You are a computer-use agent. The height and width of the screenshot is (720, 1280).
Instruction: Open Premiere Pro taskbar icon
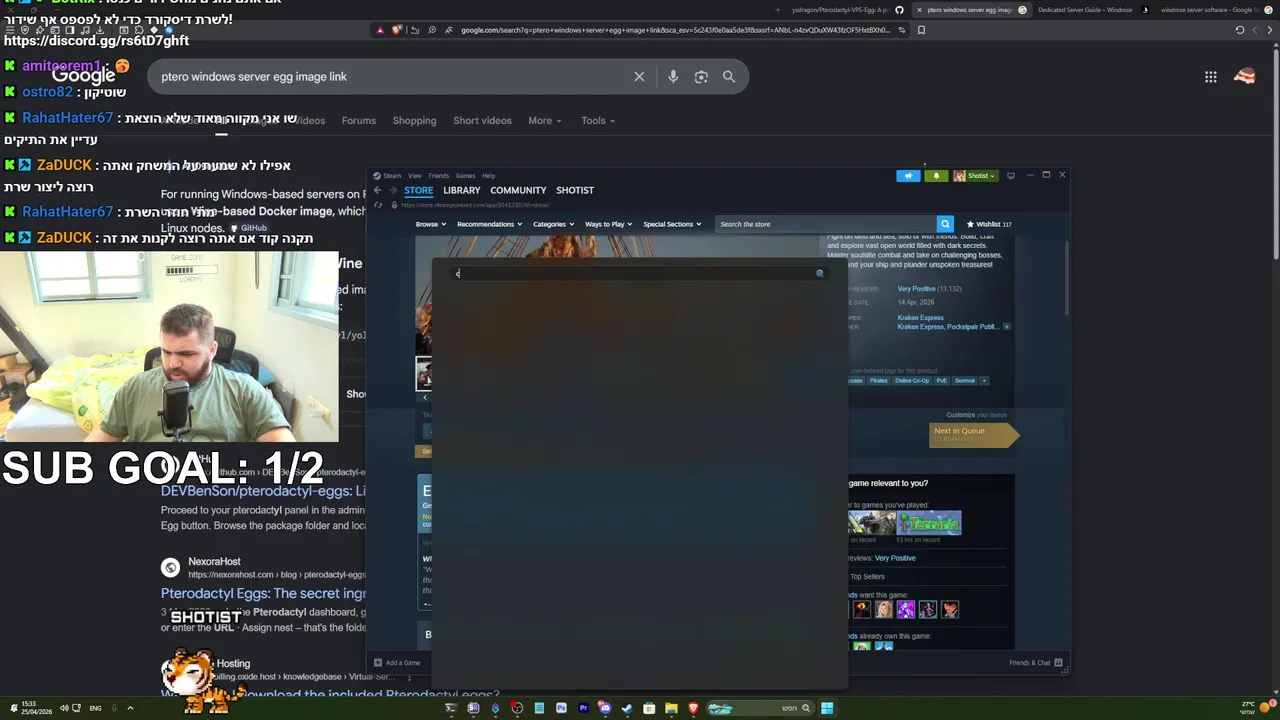coord(583,708)
